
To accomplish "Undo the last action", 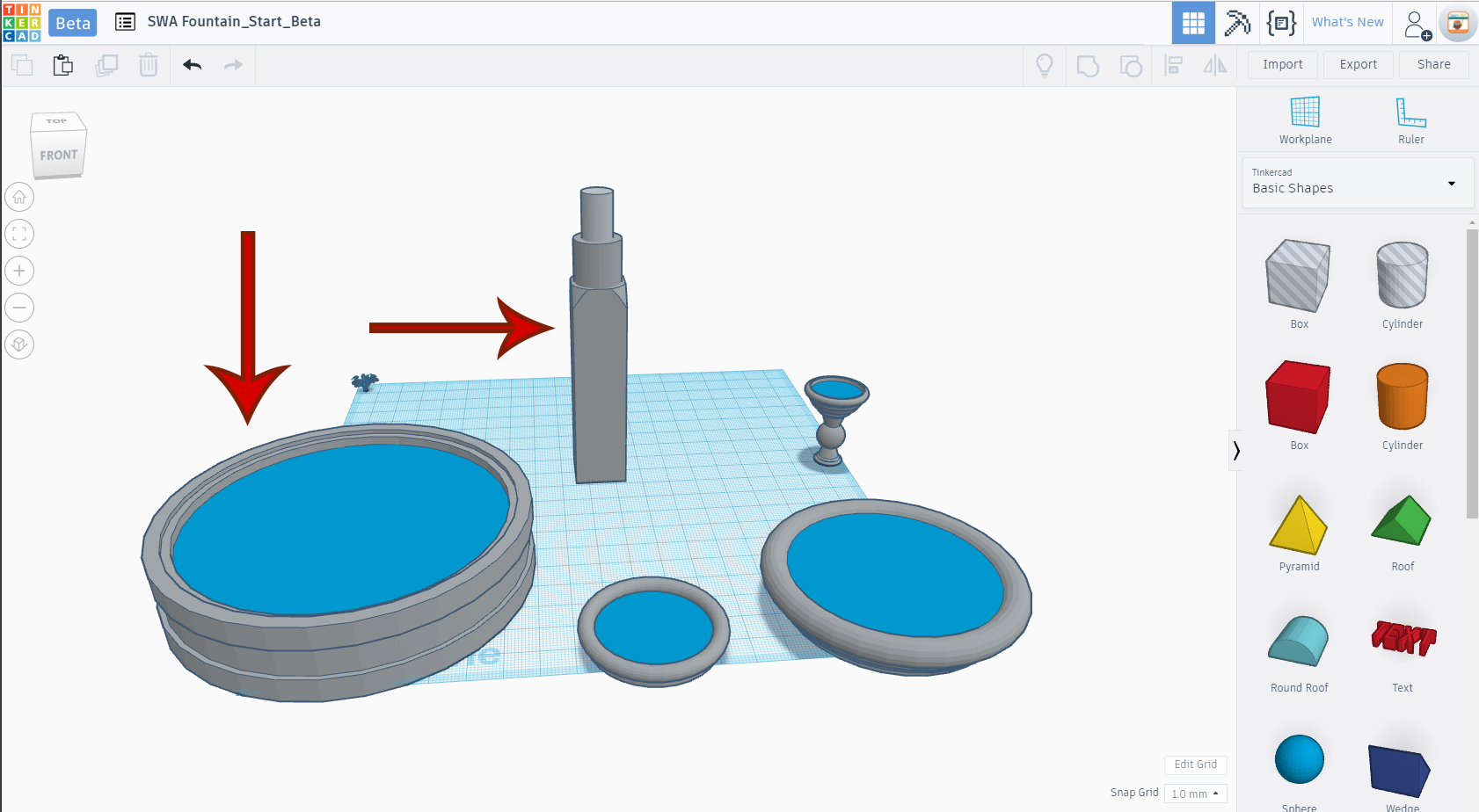I will click(x=193, y=65).
